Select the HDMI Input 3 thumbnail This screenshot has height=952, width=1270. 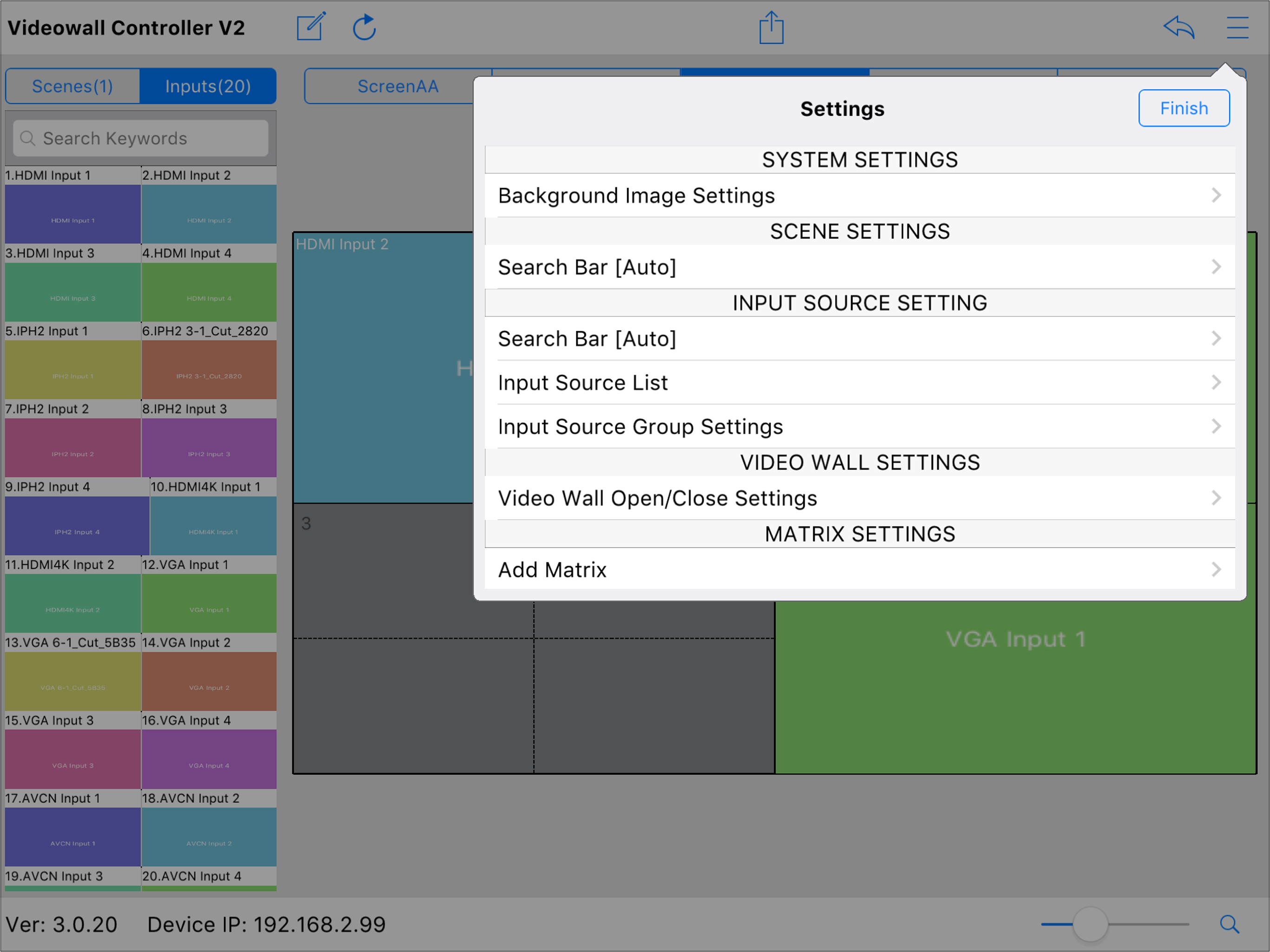click(73, 292)
